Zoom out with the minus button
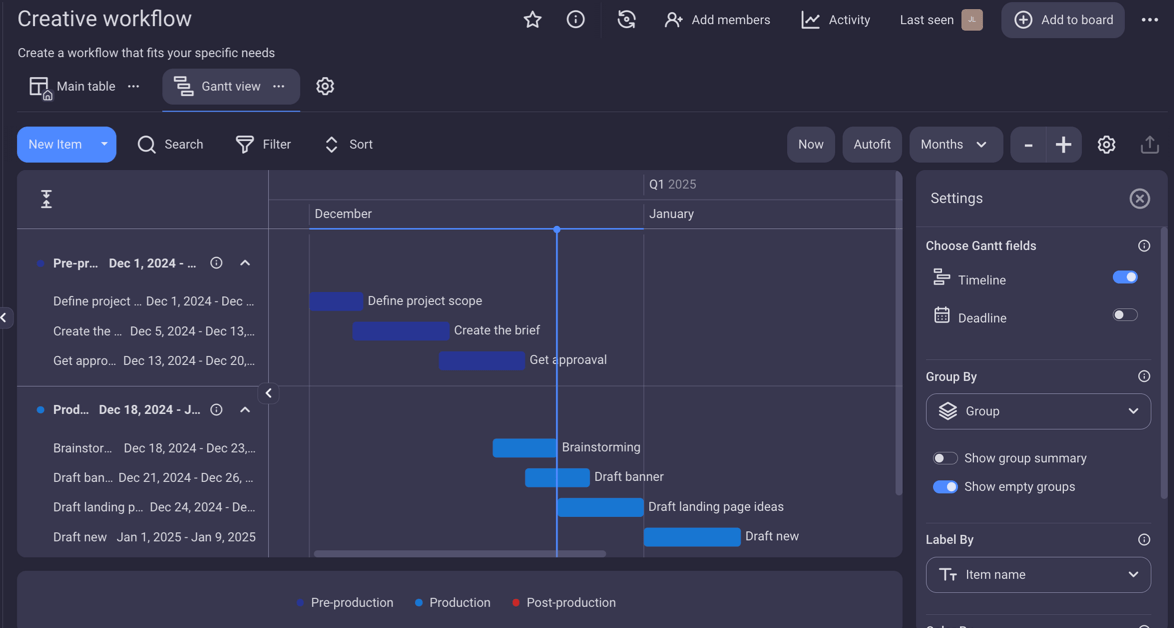This screenshot has height=628, width=1175. click(x=1028, y=145)
